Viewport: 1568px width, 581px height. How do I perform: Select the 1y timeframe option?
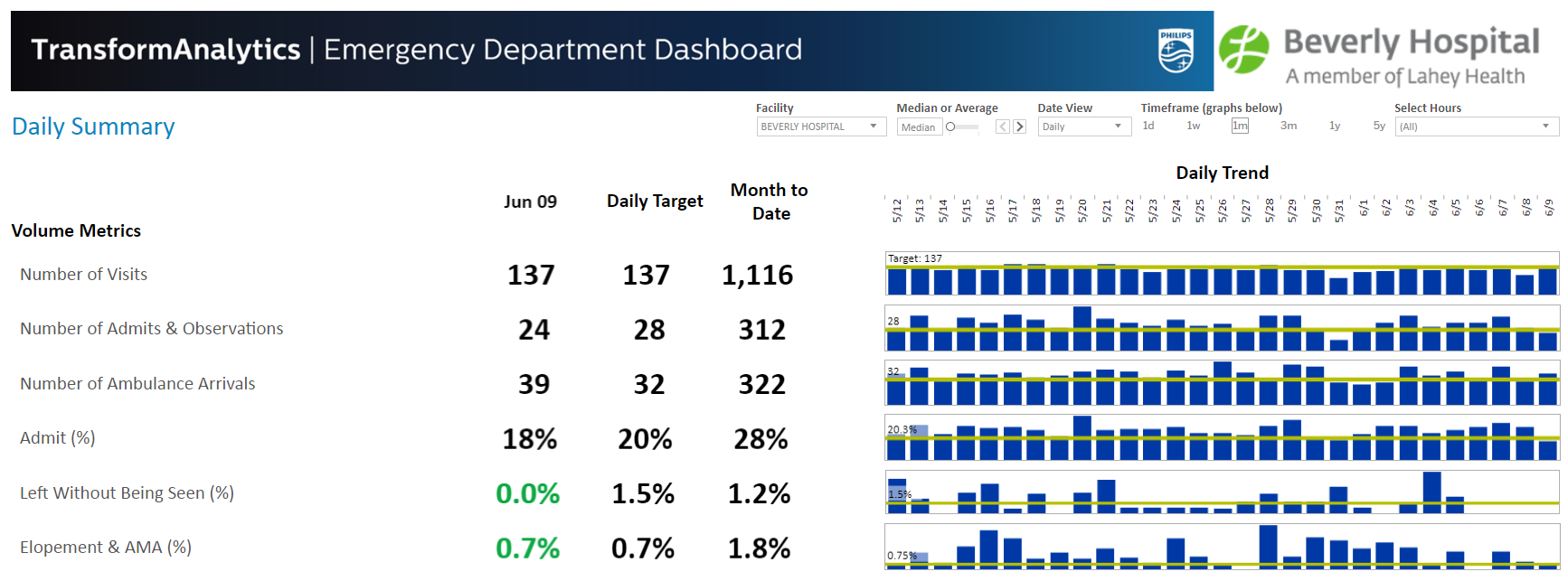[x=1335, y=126]
